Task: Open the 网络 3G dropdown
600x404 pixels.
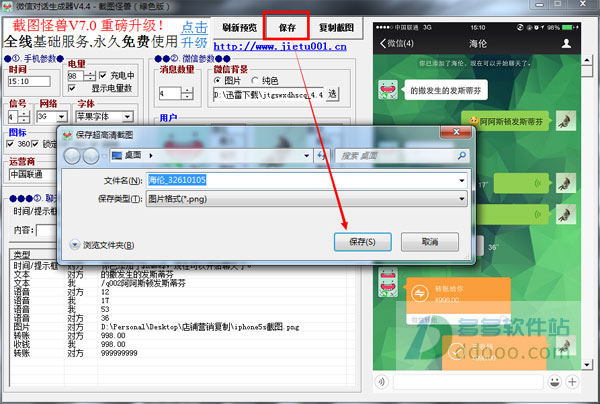Action: point(62,117)
